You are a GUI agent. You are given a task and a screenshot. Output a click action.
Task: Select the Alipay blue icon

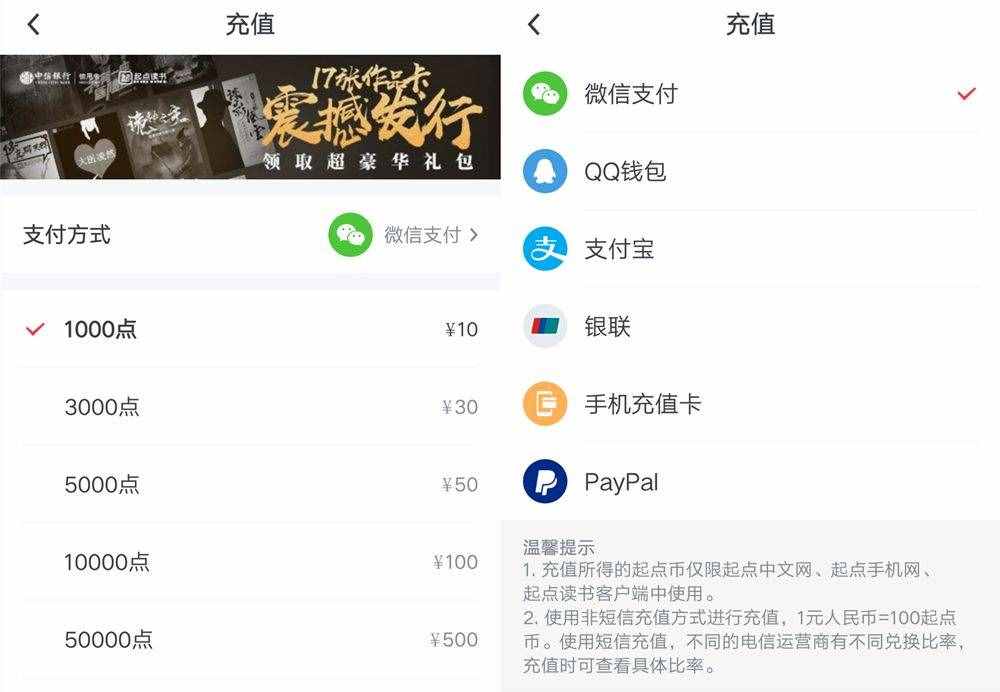(x=545, y=249)
